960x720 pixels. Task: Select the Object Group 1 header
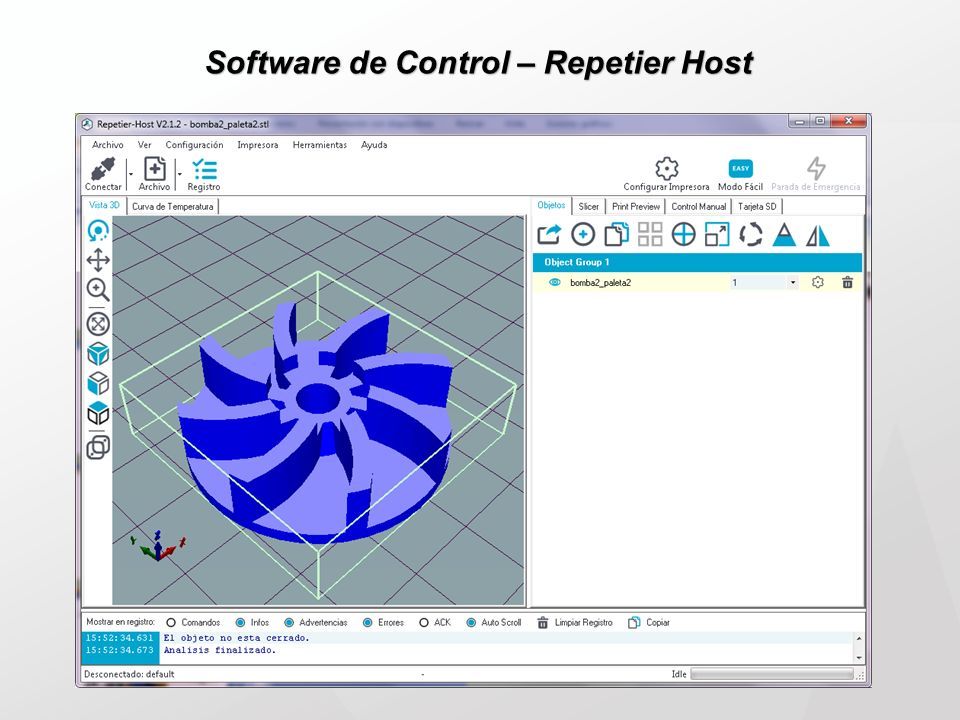pyautogui.click(x=697, y=262)
